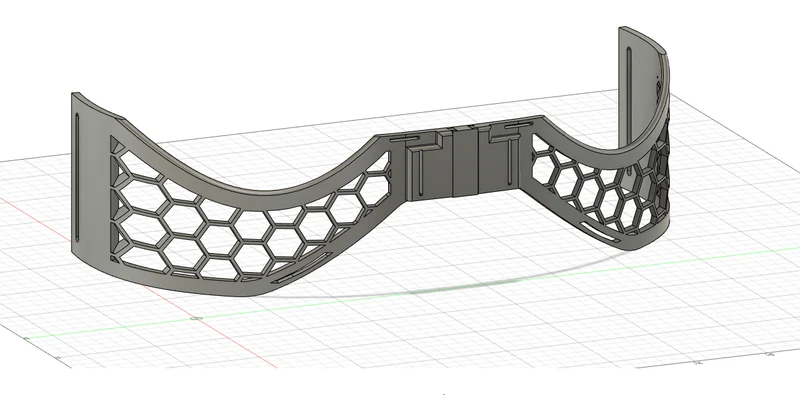Select angled slot below right honeycomb panel
800x395 pixels.
click(x=598, y=230)
